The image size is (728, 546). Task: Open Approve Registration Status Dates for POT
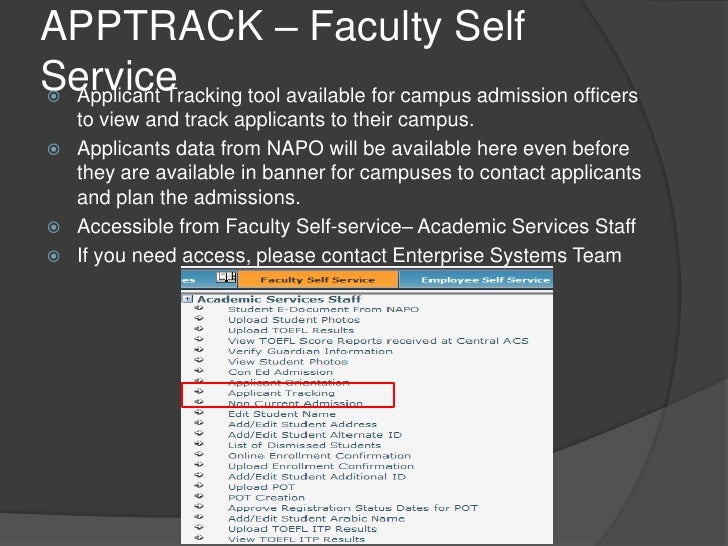pos(353,508)
